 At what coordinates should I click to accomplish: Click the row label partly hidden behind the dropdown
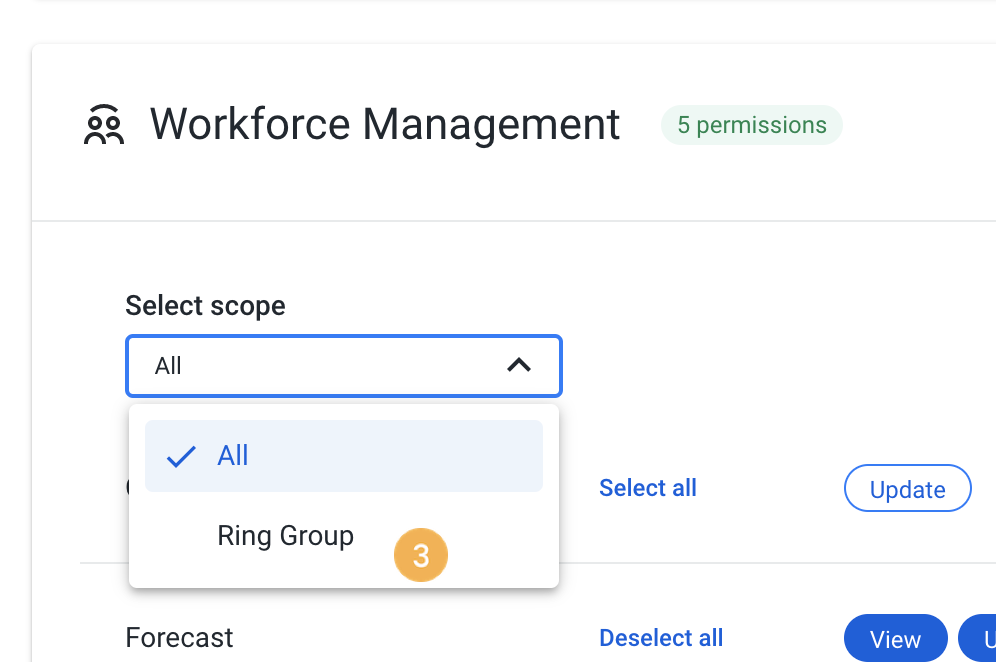(127, 488)
